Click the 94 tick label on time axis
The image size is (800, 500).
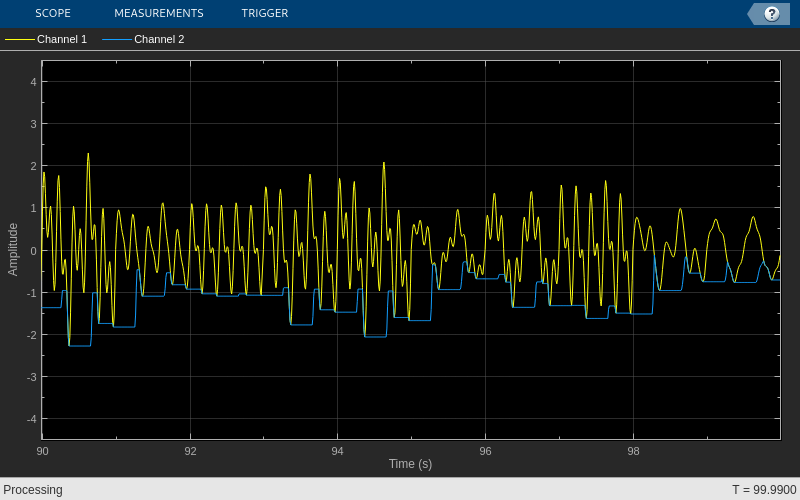click(x=337, y=452)
